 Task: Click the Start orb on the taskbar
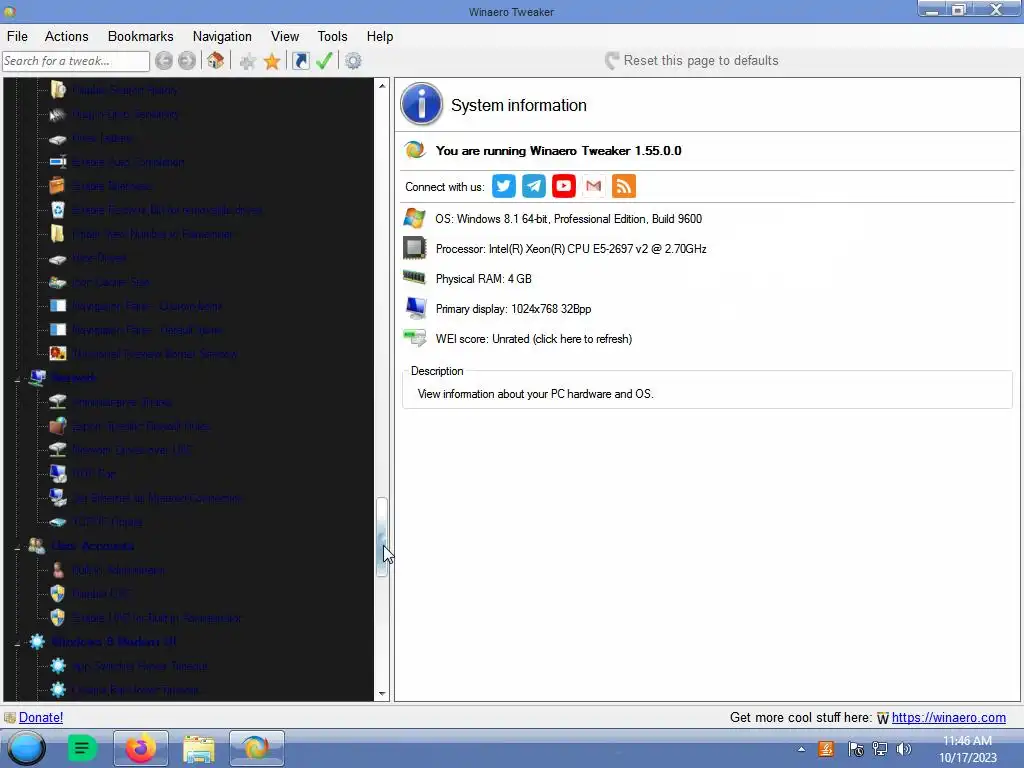[x=26, y=748]
